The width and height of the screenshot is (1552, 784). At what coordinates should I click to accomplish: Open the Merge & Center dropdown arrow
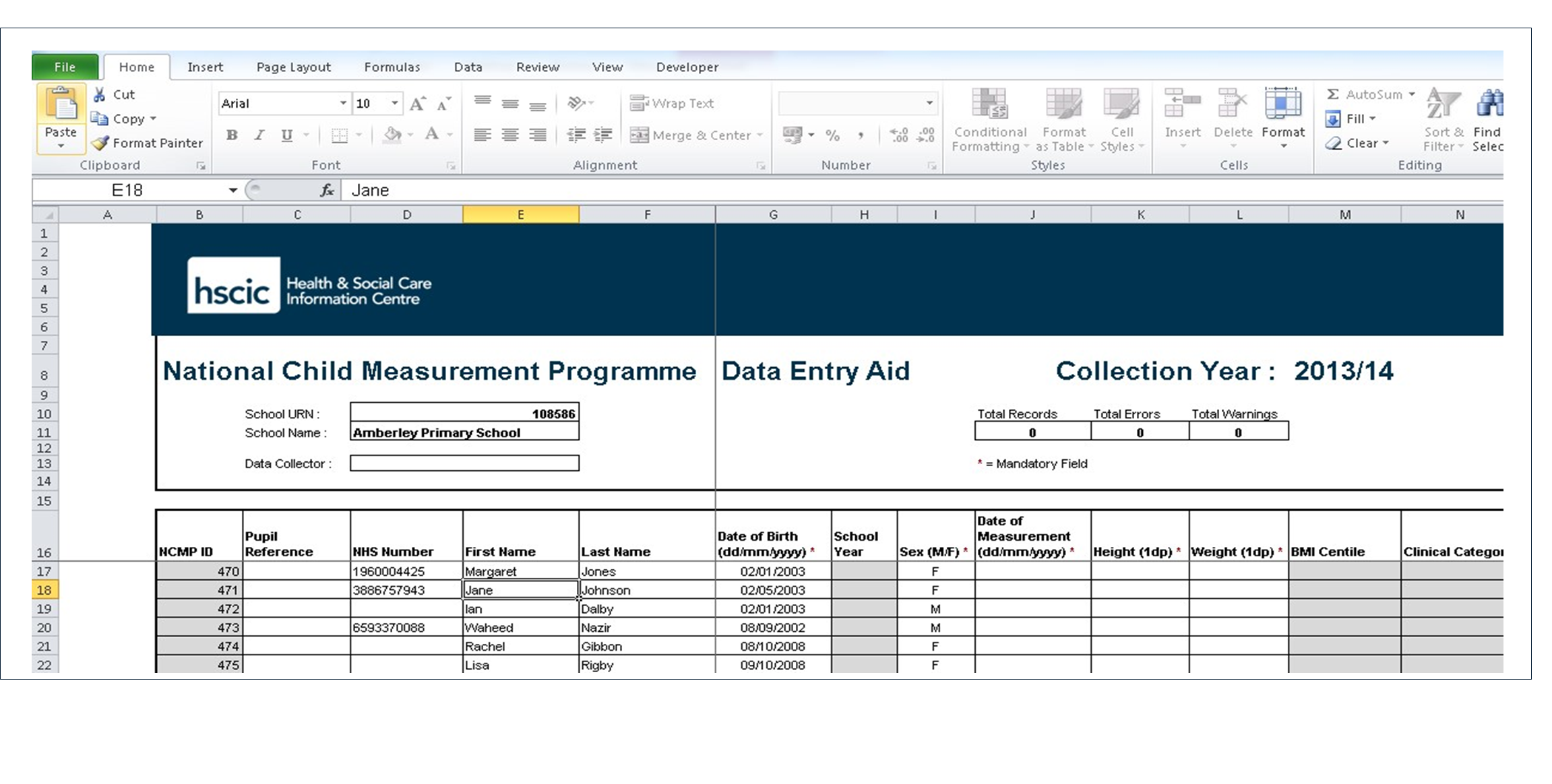click(759, 135)
